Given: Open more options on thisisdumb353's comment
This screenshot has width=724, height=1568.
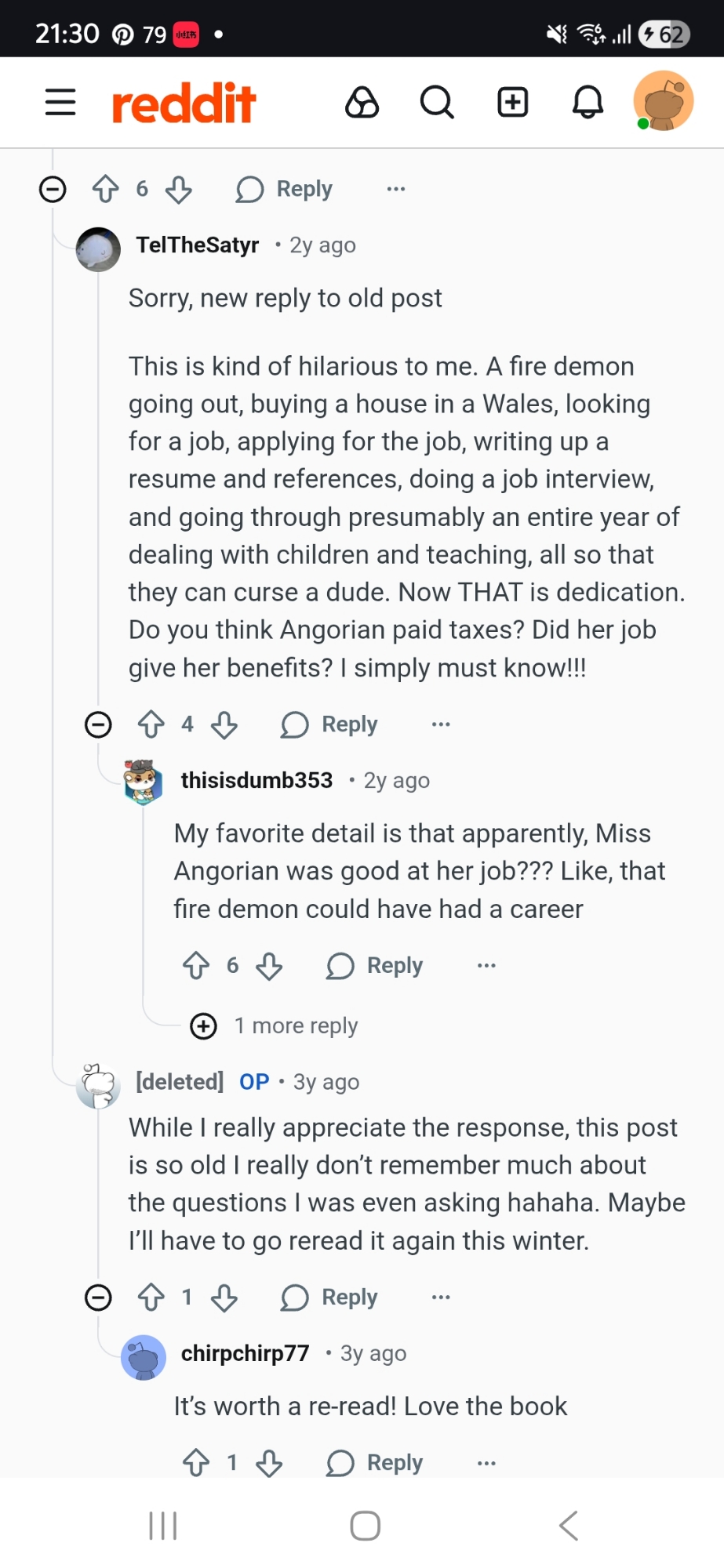Looking at the screenshot, I should [x=486, y=966].
